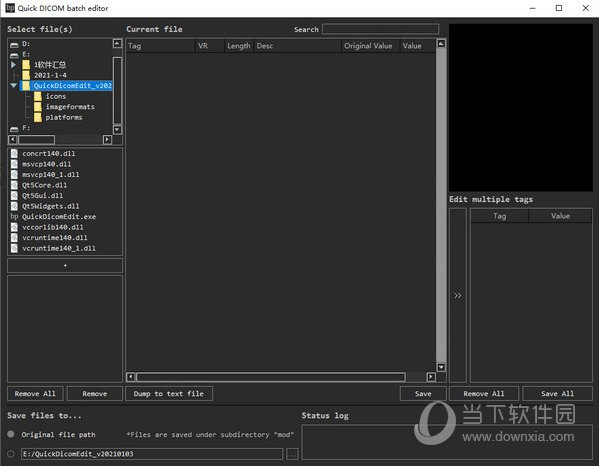
Task: Click the Desc column header
Action: (298, 46)
